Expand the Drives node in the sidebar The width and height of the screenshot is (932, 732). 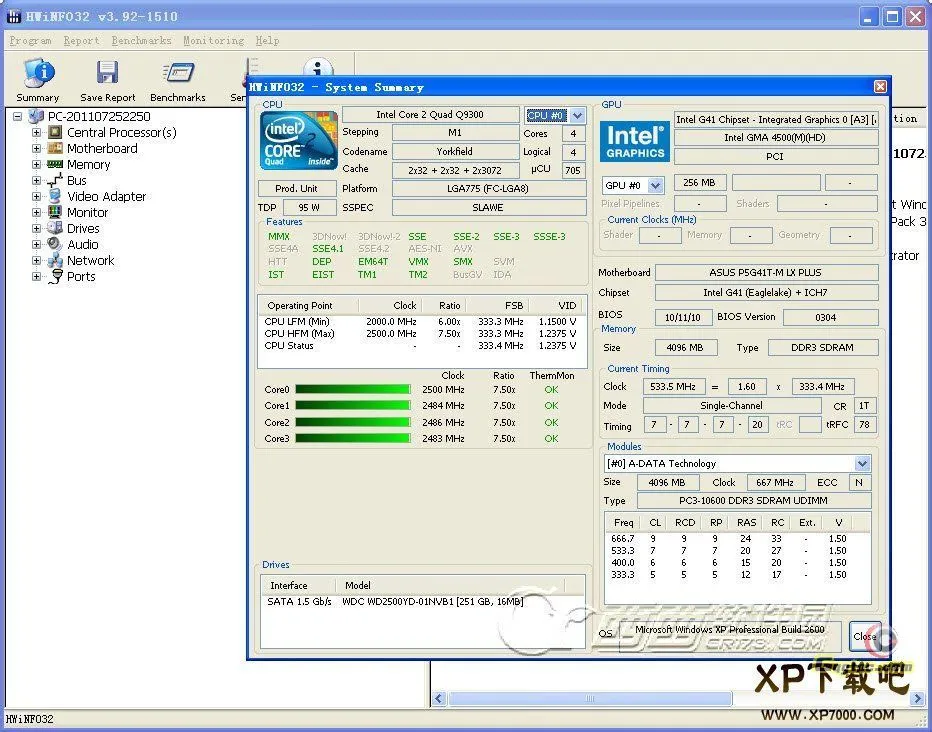click(37, 228)
